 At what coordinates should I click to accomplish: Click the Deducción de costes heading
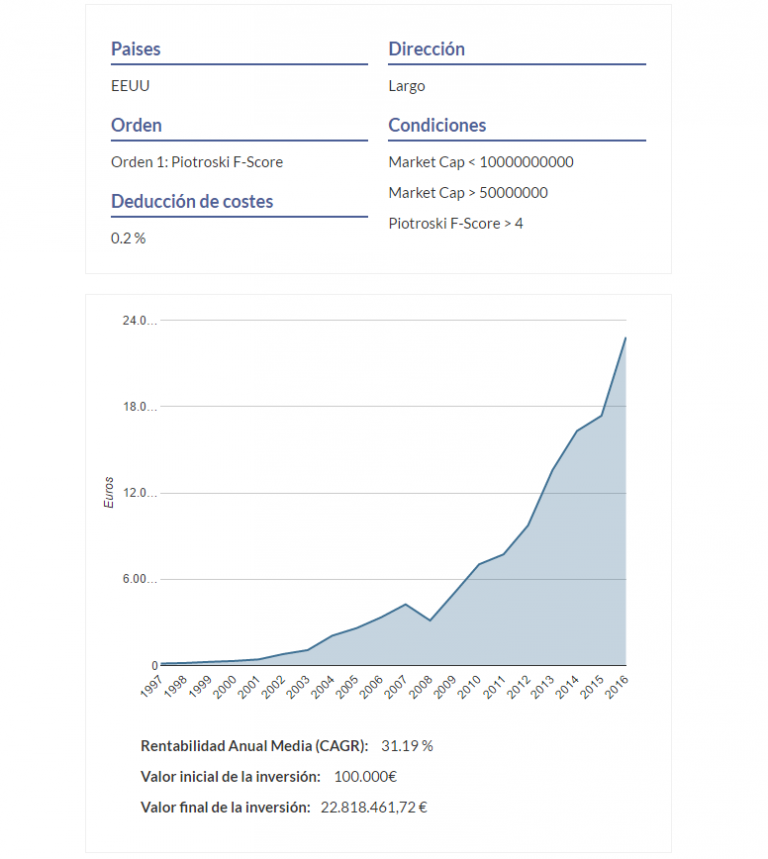[192, 202]
